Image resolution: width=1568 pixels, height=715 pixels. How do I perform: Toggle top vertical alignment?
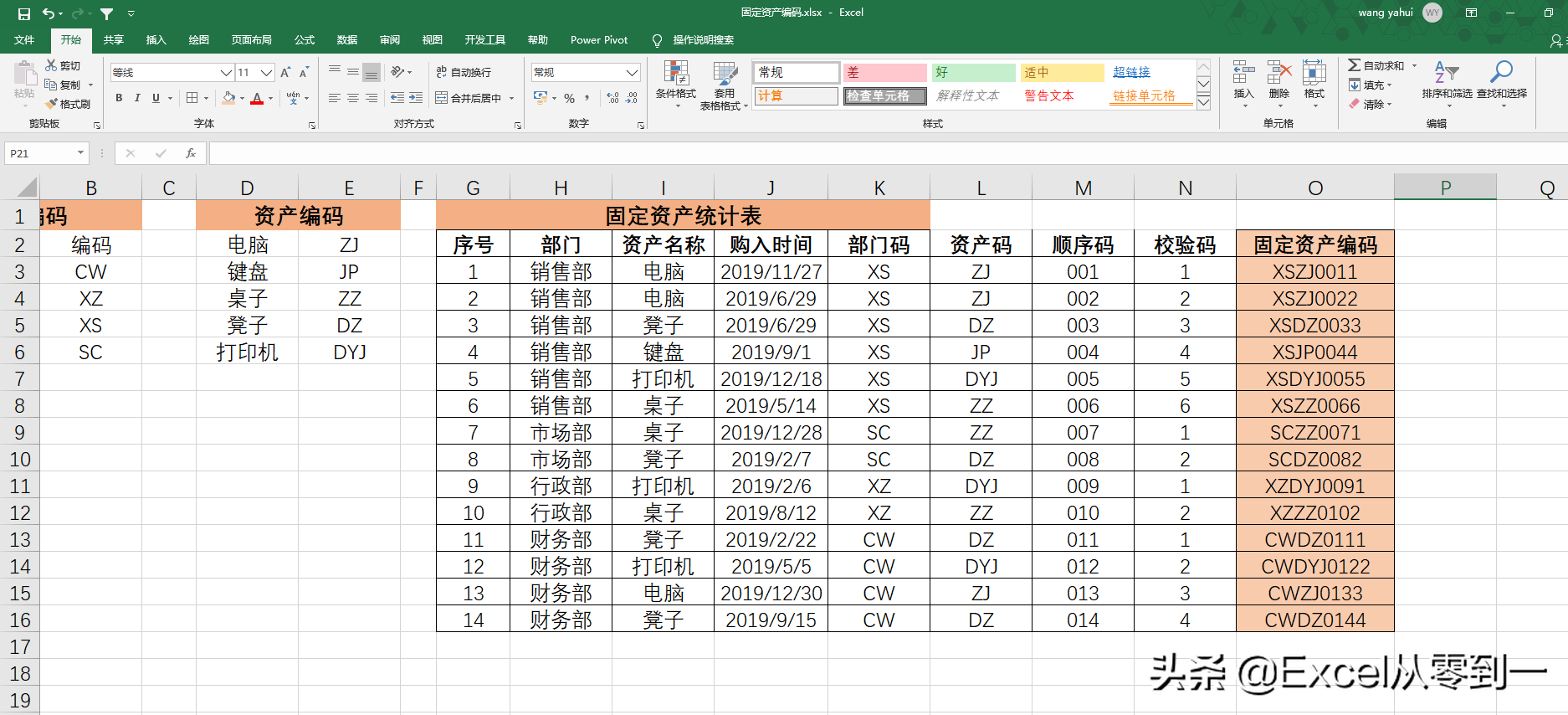pos(335,72)
